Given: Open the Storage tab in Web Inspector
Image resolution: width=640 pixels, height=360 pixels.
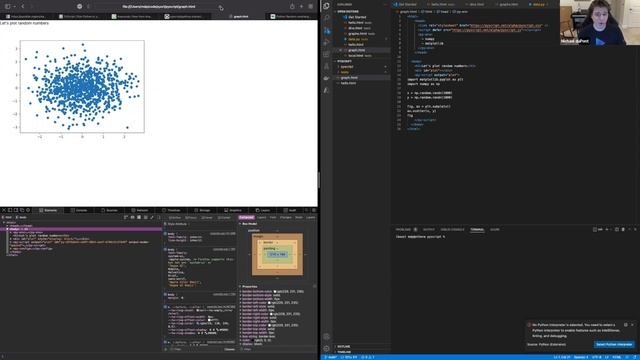Looking at the screenshot, I should 202,210.
